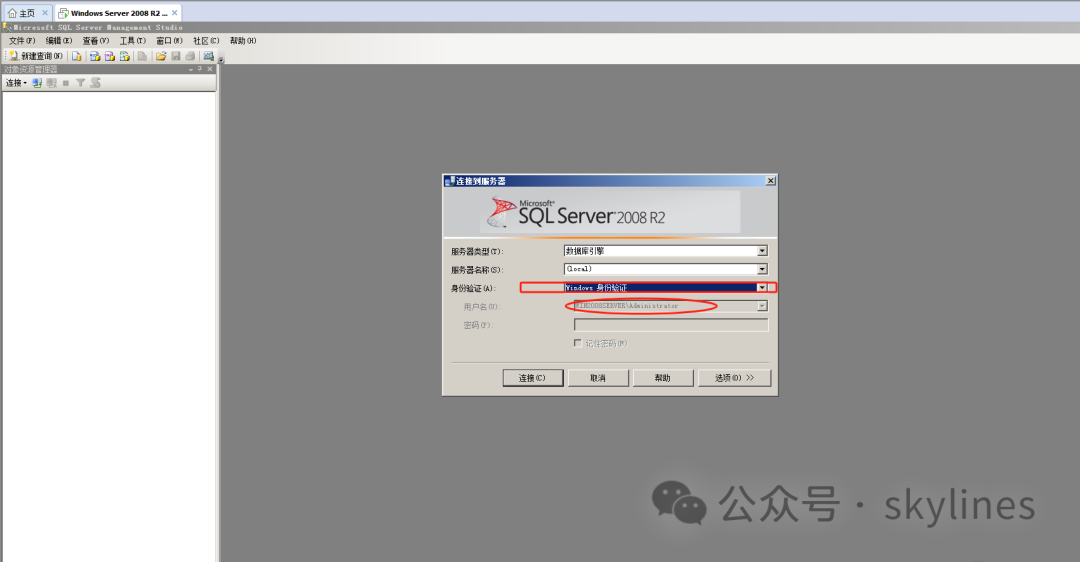Click the Stop square icon in Object Explorer
Image resolution: width=1080 pixels, height=562 pixels.
(x=66, y=83)
